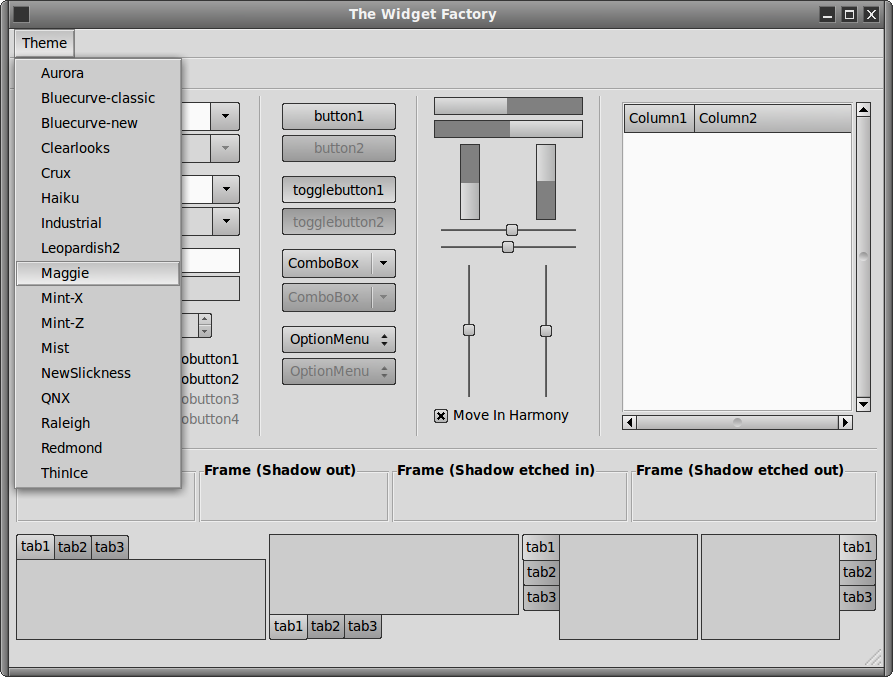Select the Aurora theme
Screen dimensions: 893x677
click(98, 73)
